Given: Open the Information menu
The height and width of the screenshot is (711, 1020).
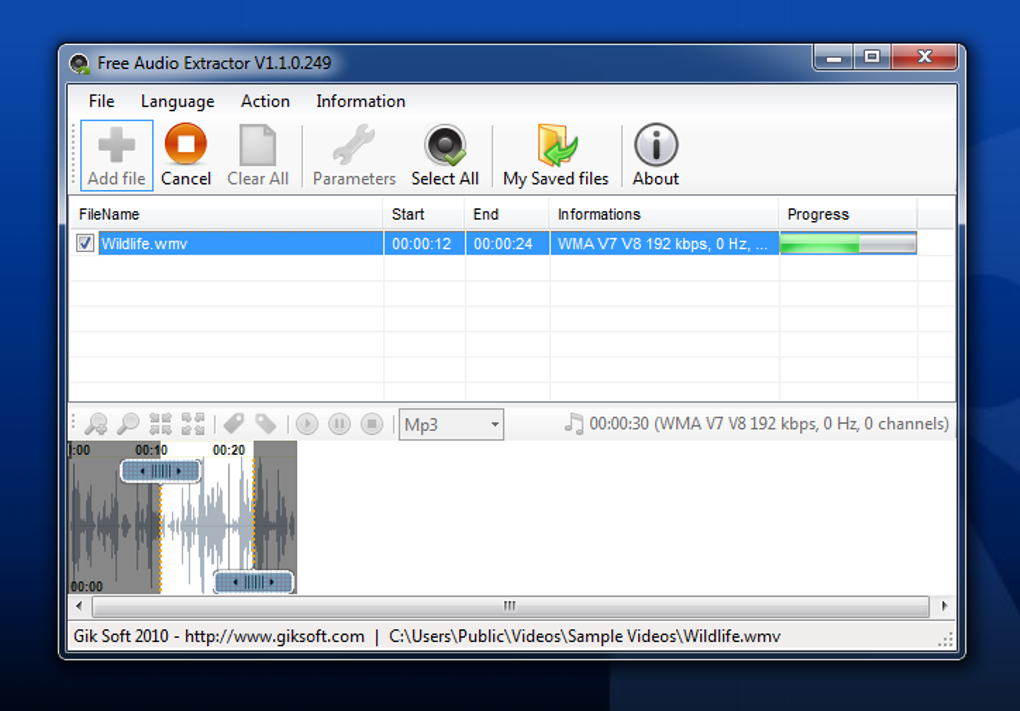Looking at the screenshot, I should tap(361, 101).
